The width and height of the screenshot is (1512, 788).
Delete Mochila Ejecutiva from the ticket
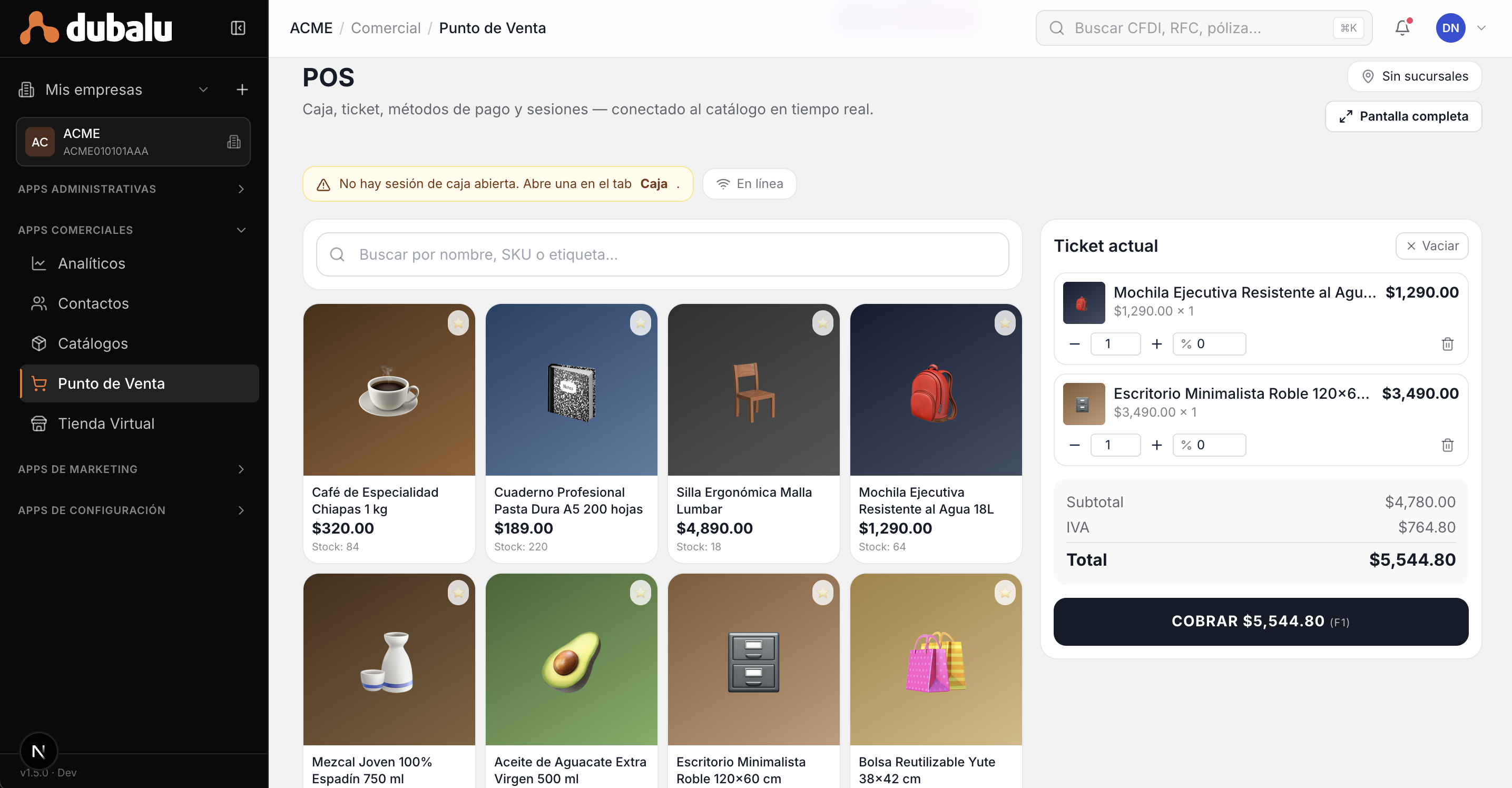[x=1447, y=344]
